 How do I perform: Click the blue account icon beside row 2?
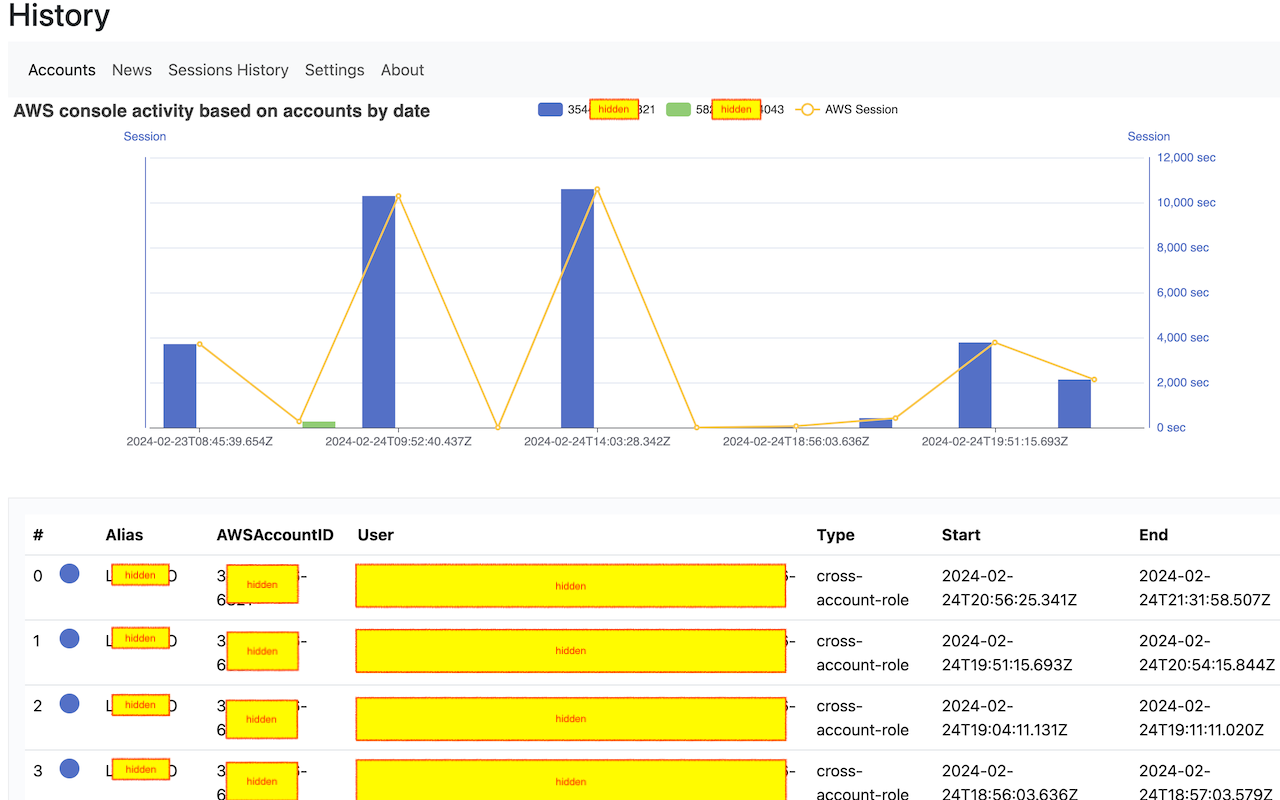coord(69,703)
